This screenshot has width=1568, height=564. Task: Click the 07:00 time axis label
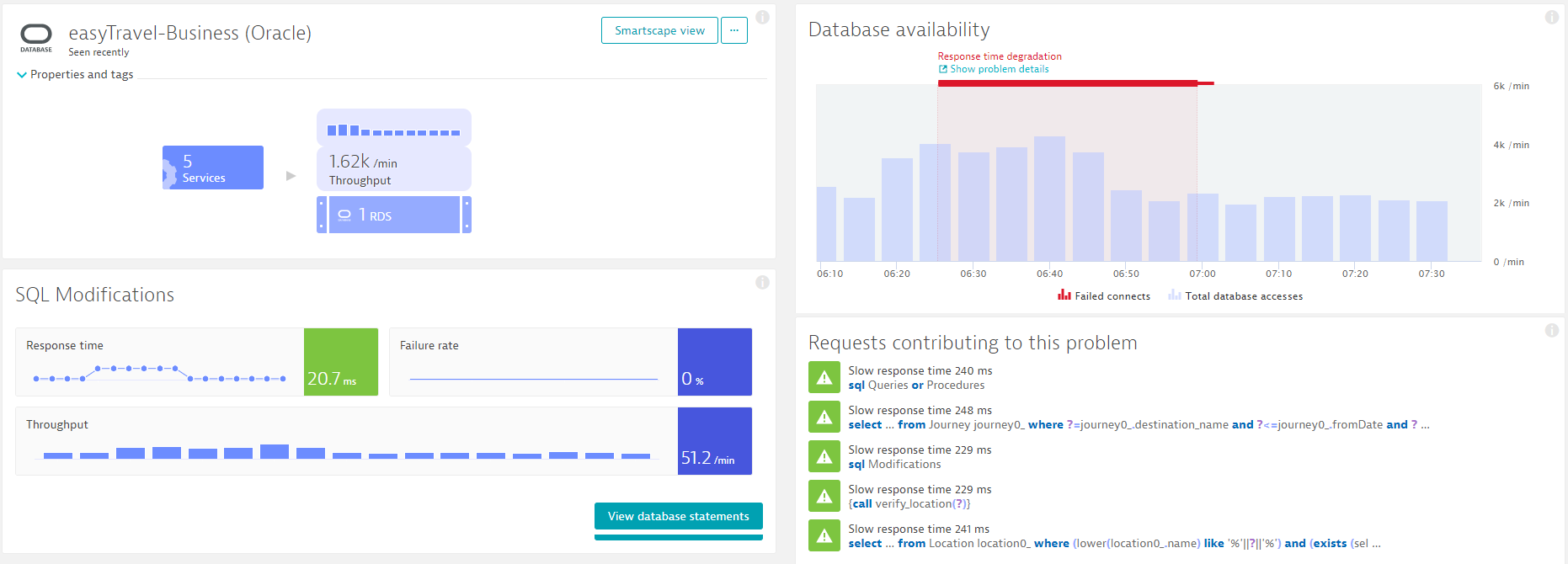coord(1202,274)
